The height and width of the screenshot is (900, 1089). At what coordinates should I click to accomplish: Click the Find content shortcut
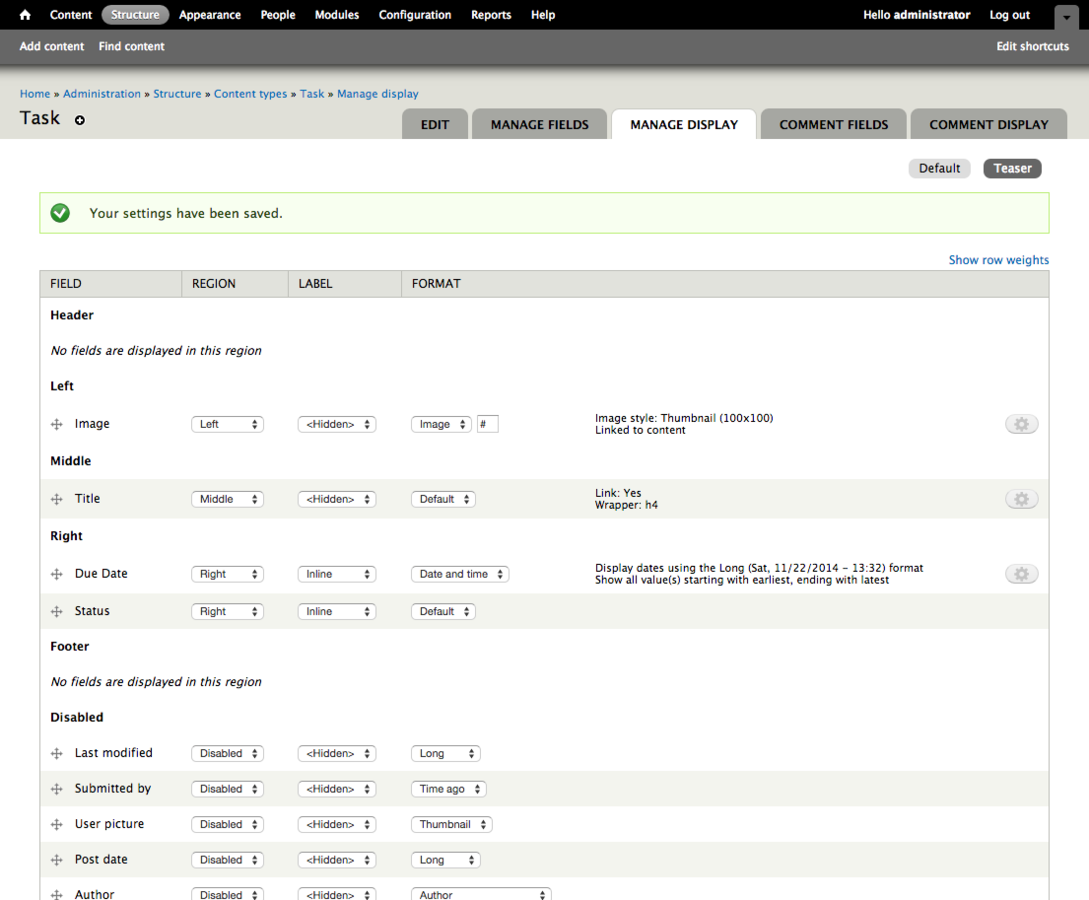pyautogui.click(x=131, y=47)
